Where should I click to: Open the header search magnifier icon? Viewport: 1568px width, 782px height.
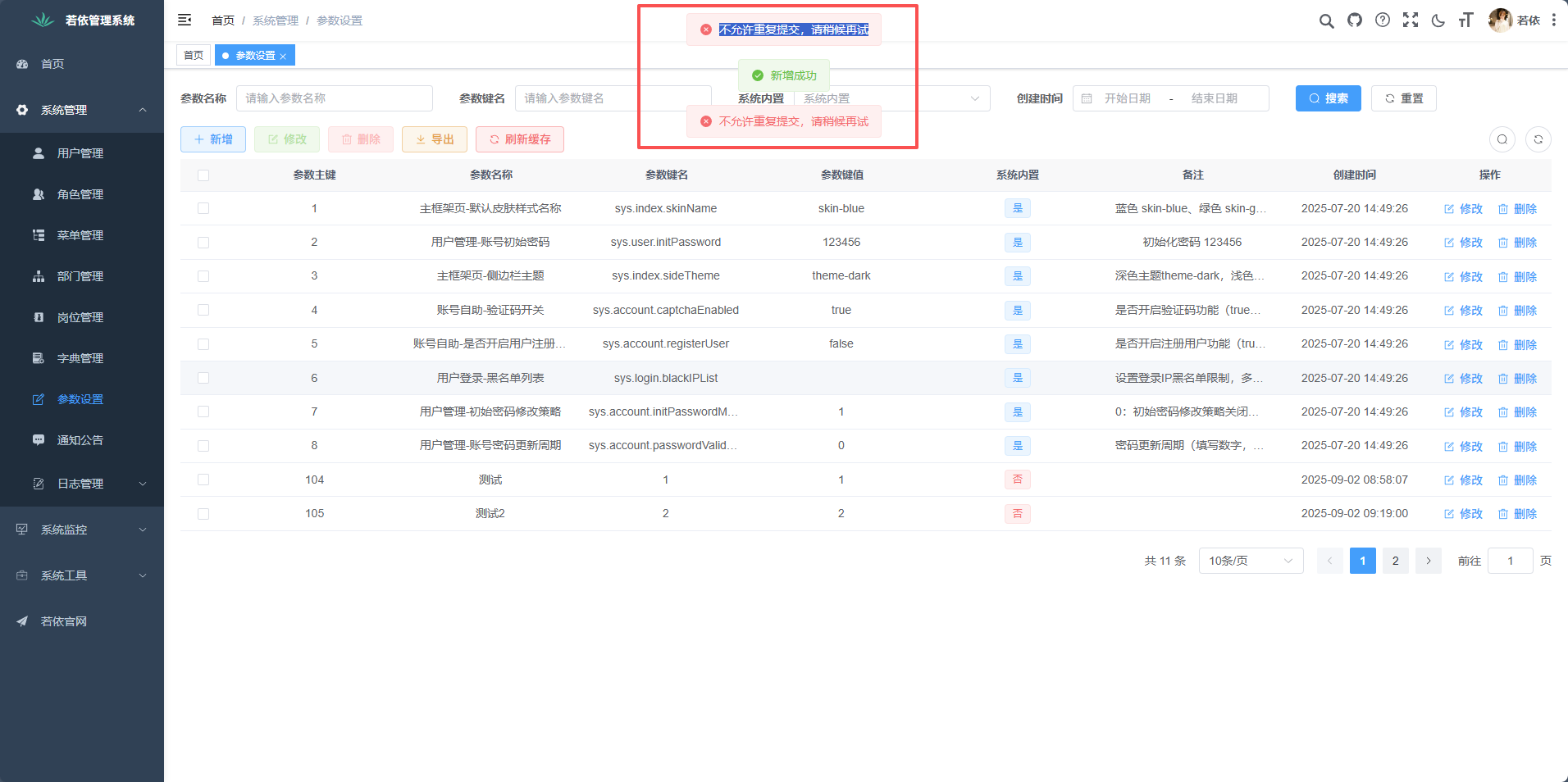[1326, 20]
